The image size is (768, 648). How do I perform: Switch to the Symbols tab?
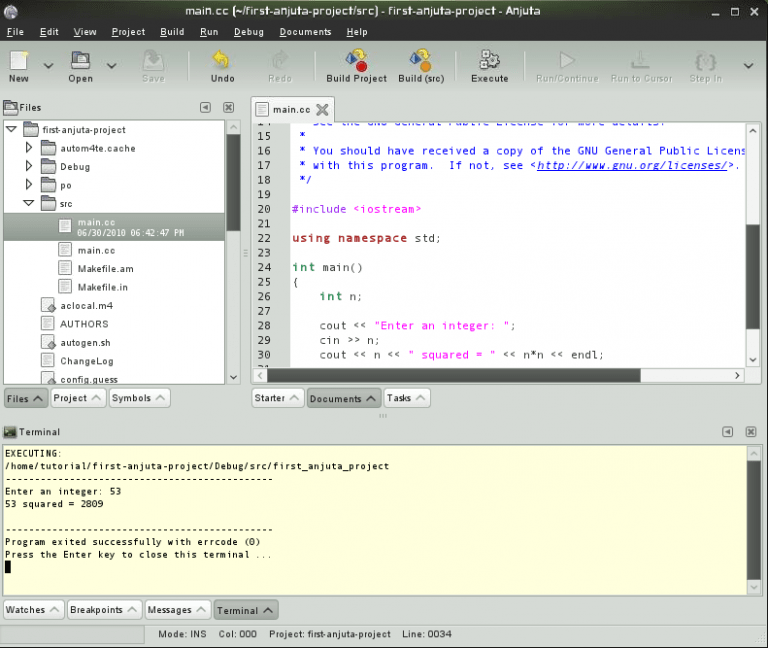click(x=139, y=398)
